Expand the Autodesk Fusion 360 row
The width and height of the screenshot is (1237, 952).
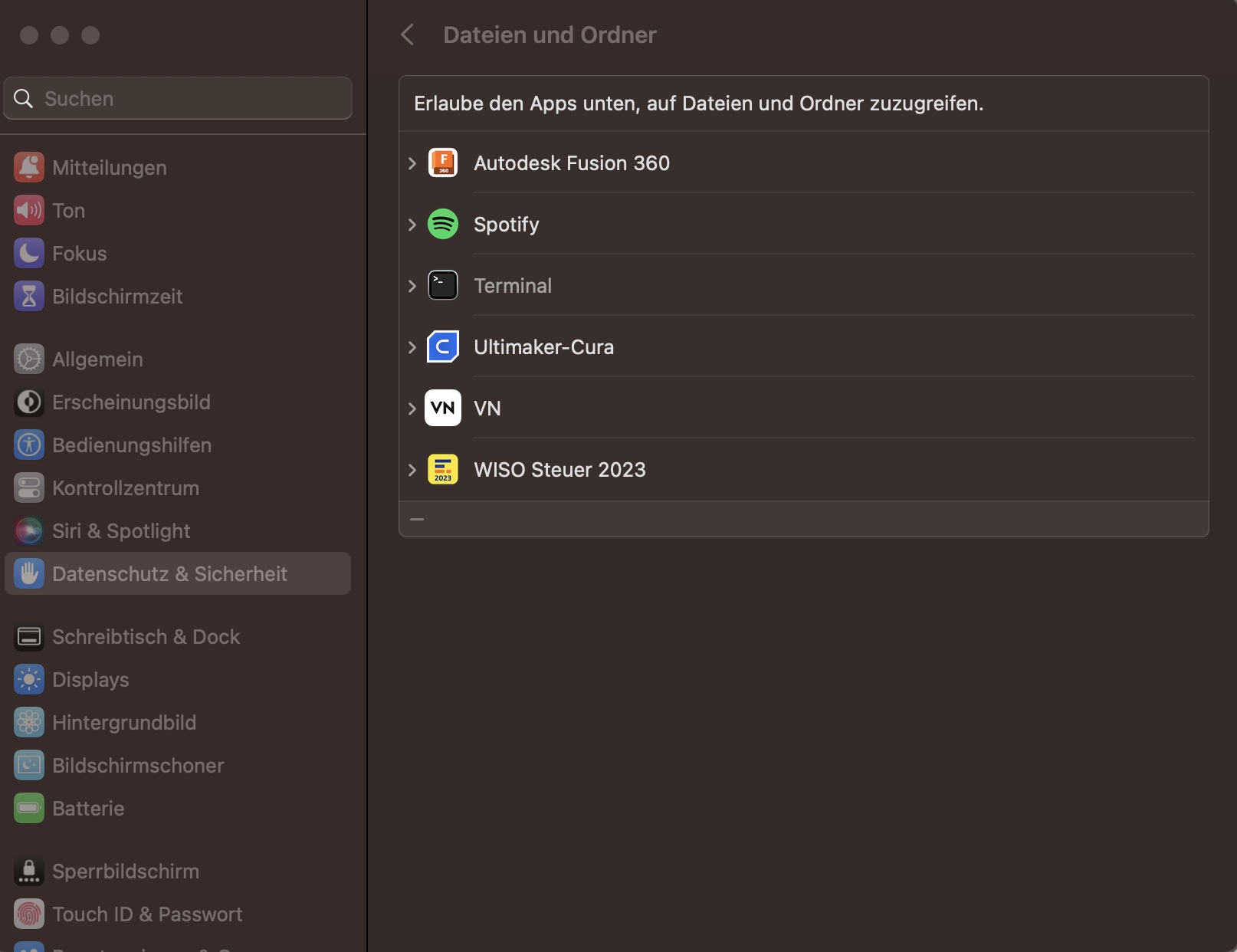tap(412, 163)
